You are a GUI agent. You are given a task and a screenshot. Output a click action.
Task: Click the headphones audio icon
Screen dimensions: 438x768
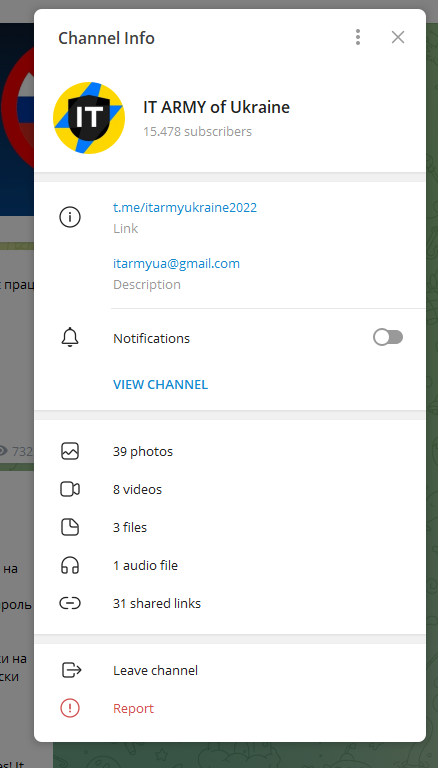pyautogui.click(x=70, y=566)
